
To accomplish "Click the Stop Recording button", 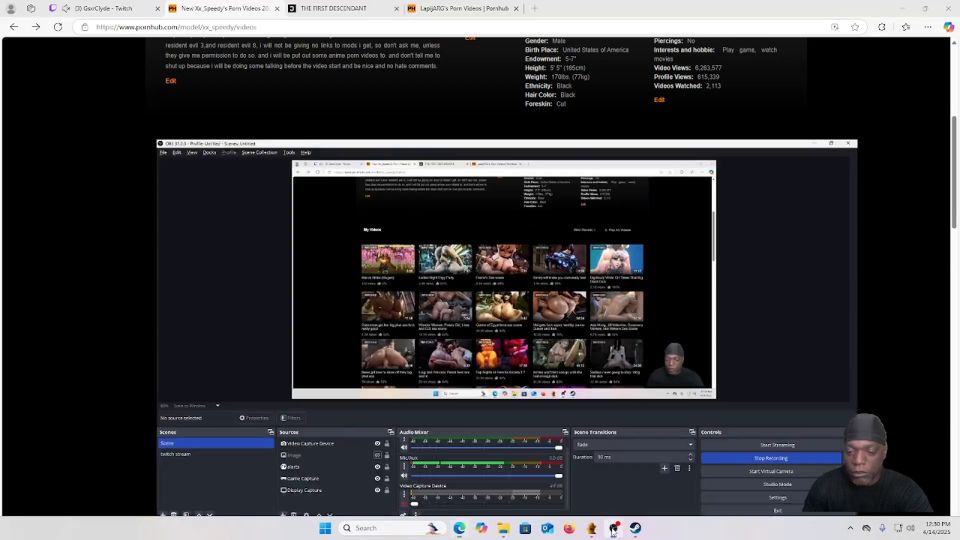I will pyautogui.click(x=770, y=458).
